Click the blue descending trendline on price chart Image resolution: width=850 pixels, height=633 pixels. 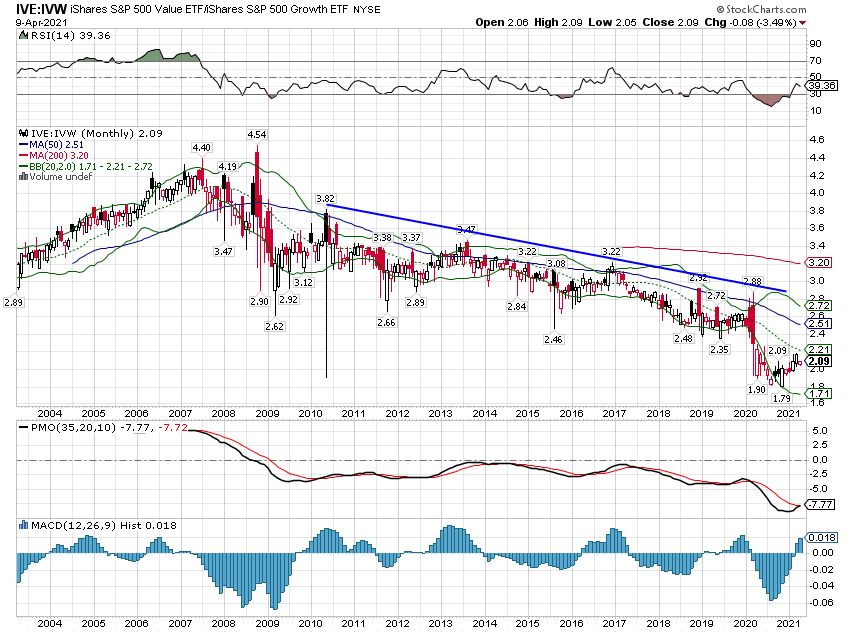click(556, 248)
